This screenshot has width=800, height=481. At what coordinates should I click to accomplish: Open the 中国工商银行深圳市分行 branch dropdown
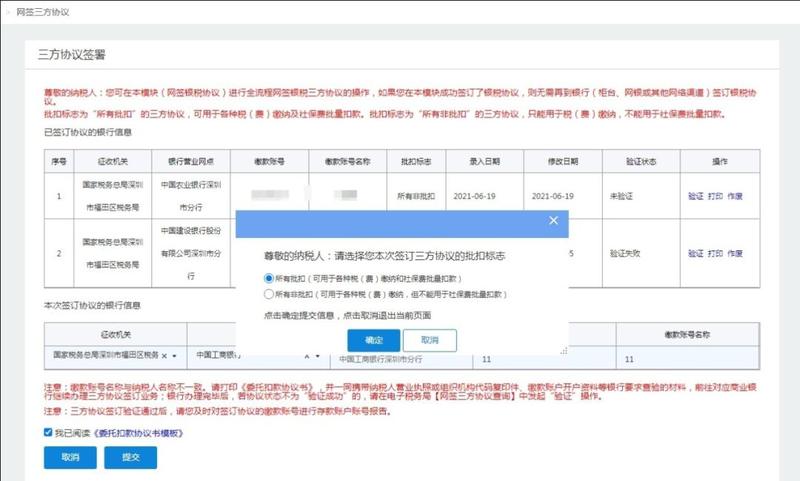click(400, 358)
